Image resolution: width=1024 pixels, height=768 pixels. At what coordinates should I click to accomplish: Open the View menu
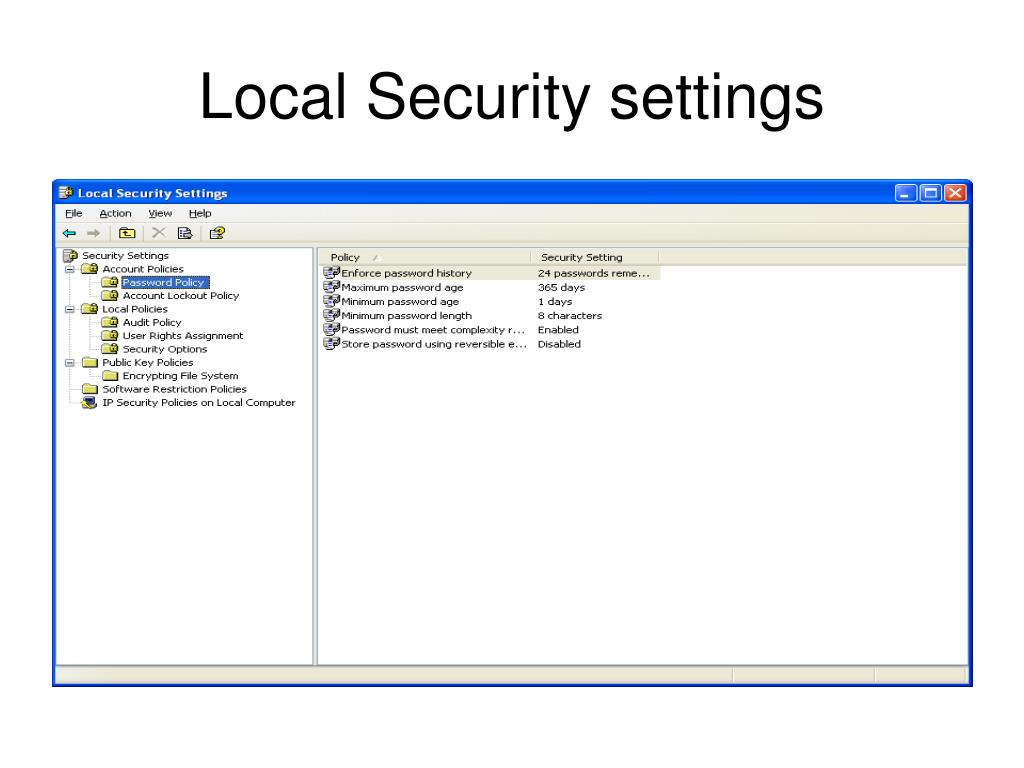click(160, 213)
